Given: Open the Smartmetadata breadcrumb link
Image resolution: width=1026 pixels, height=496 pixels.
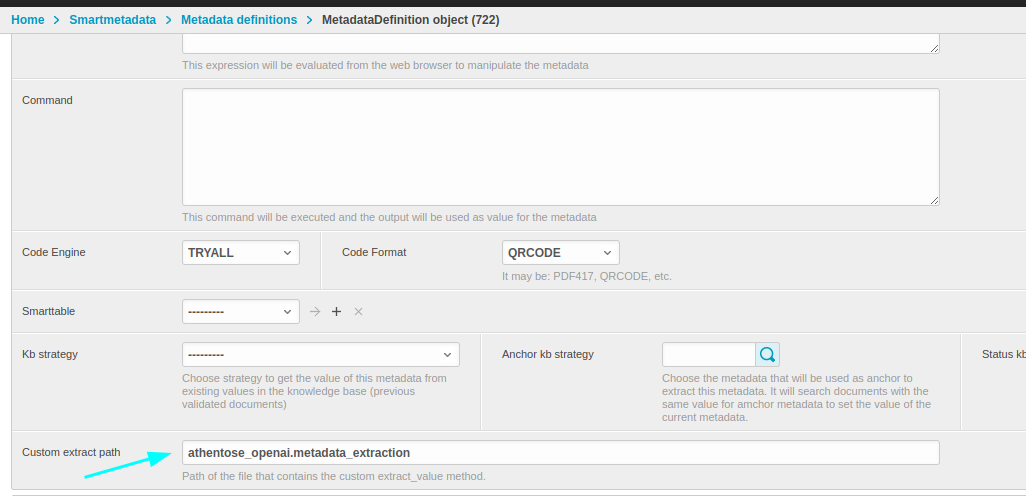Looking at the screenshot, I should coord(112,20).
